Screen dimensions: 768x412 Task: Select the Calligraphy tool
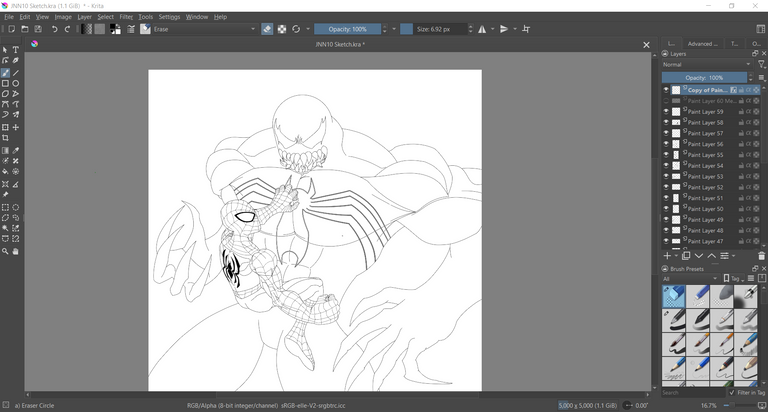tap(16, 61)
